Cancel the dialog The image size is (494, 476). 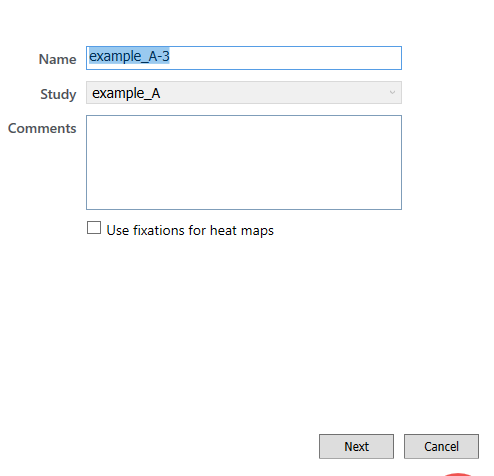[441, 446]
